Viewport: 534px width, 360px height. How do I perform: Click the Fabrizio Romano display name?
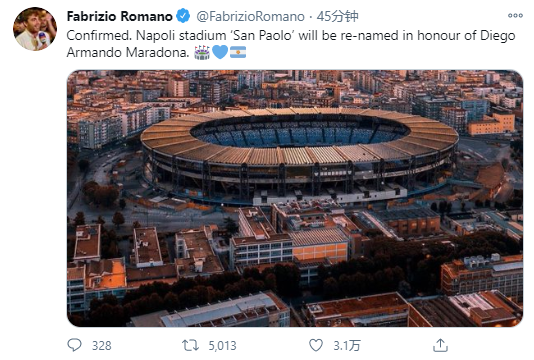(120, 16)
